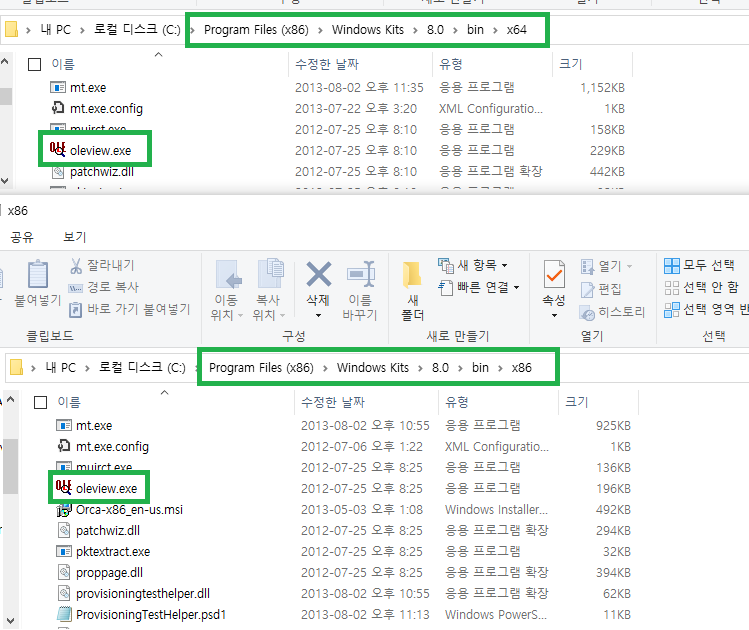749x630 pixels.
Task: Sort by 크기 column in x64 window
Action: [570, 64]
